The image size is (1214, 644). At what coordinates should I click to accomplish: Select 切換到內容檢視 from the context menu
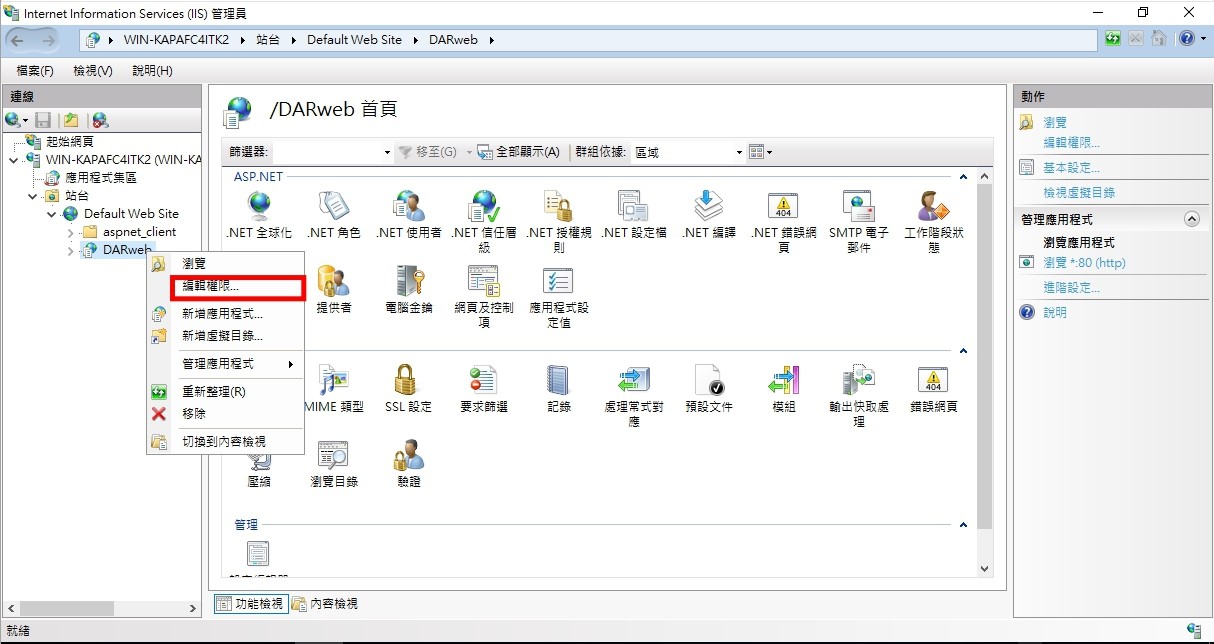pyautogui.click(x=224, y=442)
